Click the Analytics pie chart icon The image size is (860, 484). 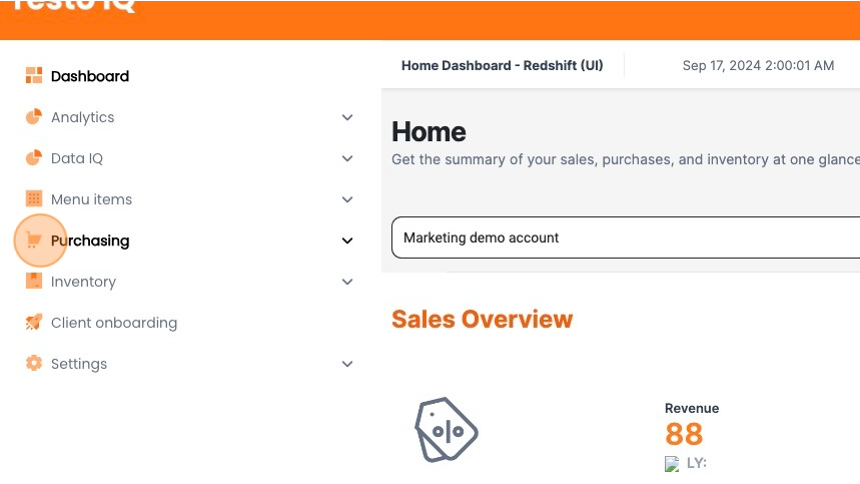[33, 116]
